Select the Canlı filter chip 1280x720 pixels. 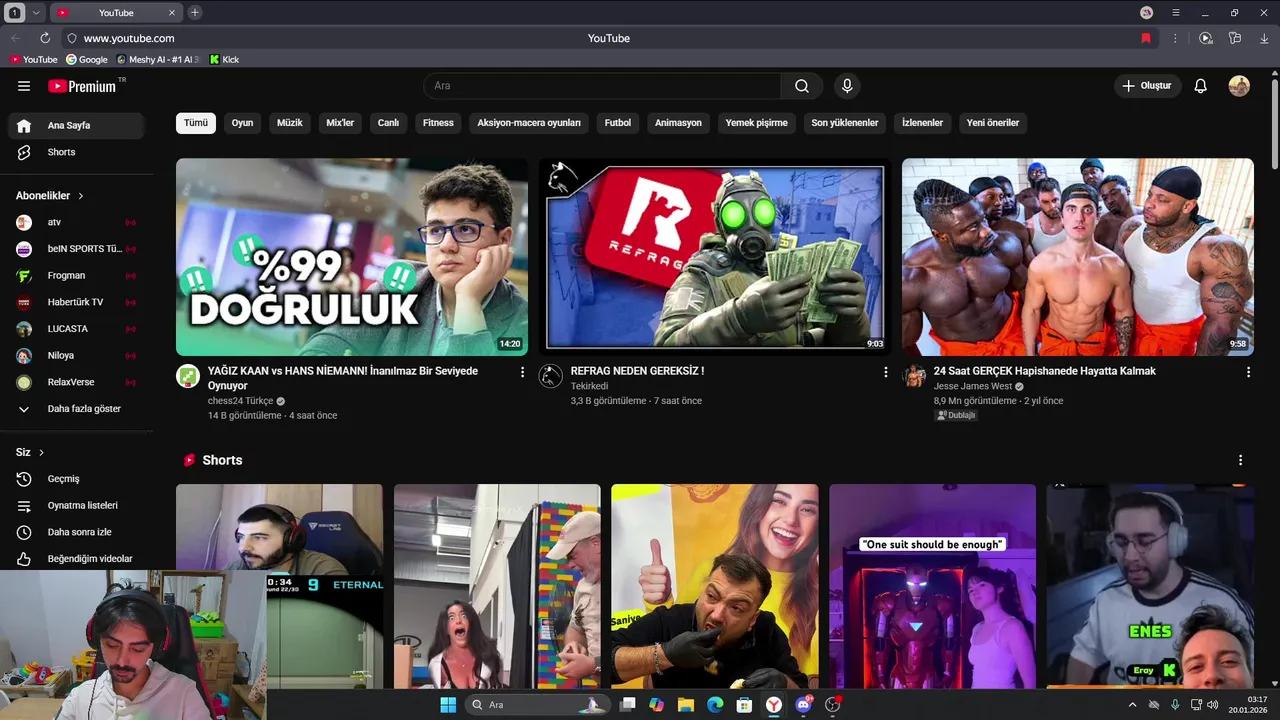pyautogui.click(x=388, y=123)
